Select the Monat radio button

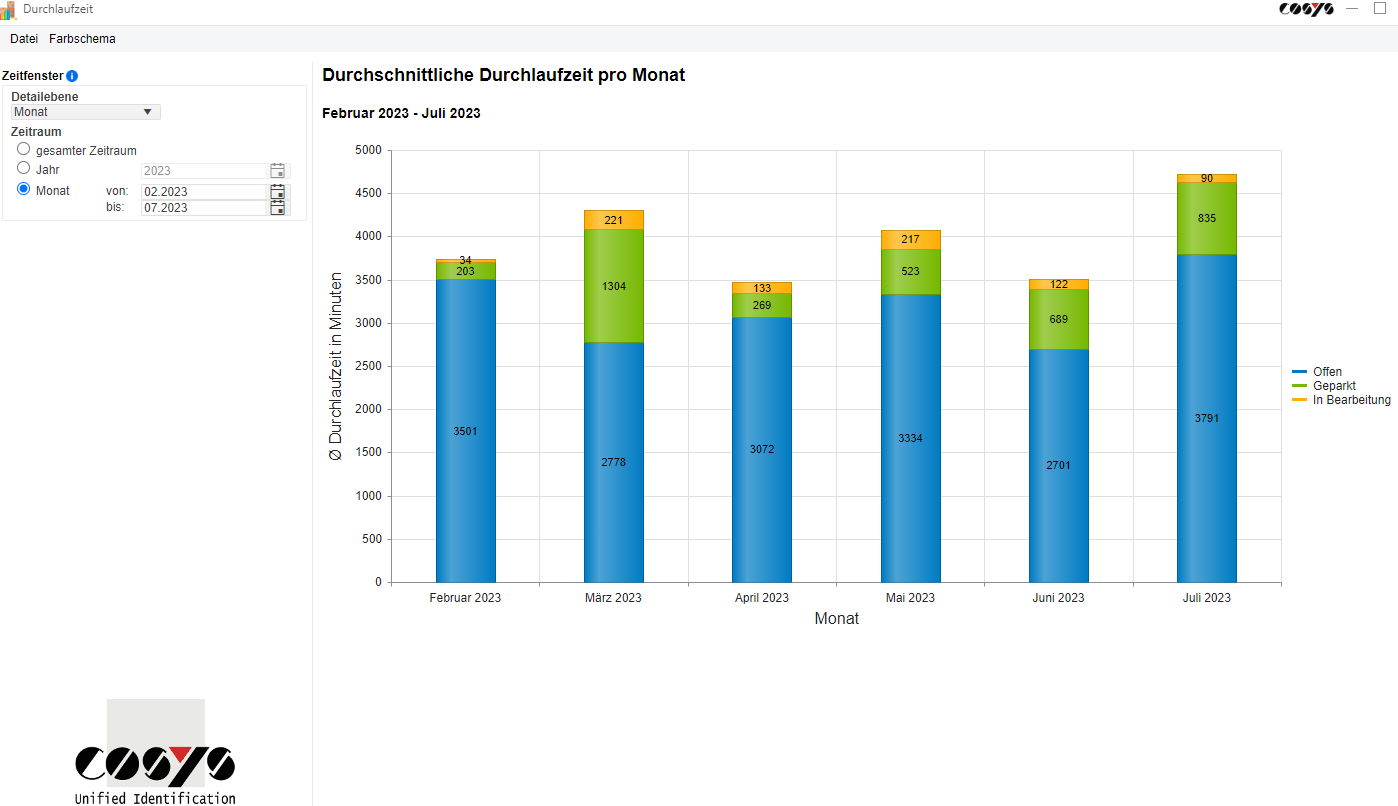click(x=24, y=188)
